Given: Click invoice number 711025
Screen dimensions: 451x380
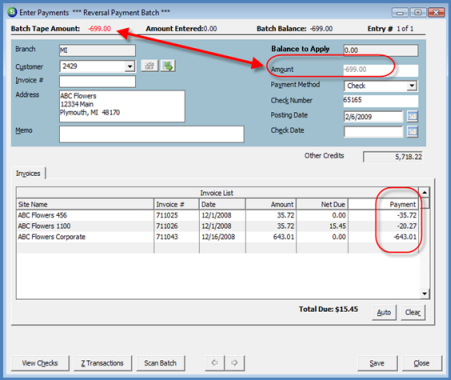Looking at the screenshot, I should click(167, 215).
